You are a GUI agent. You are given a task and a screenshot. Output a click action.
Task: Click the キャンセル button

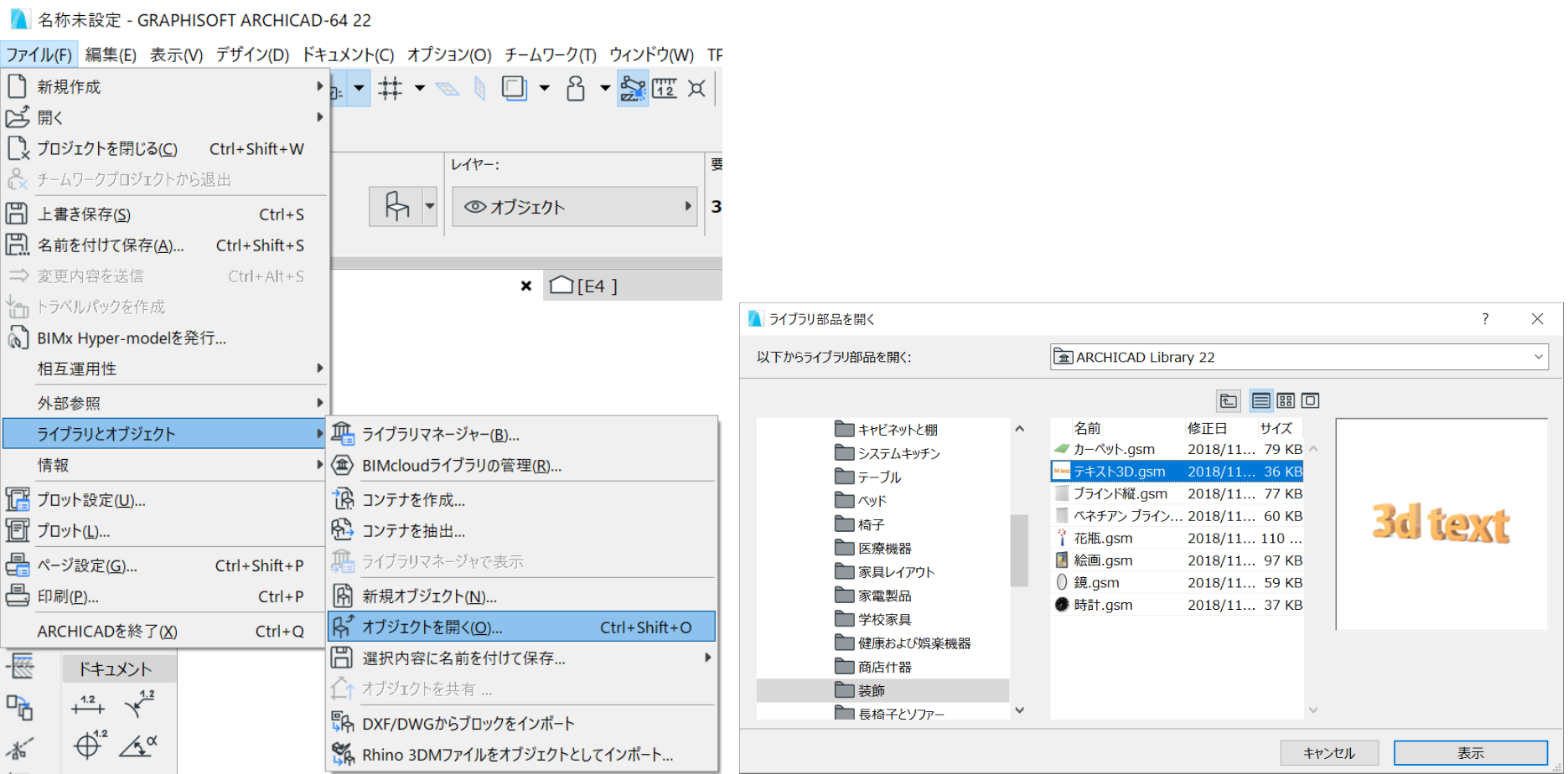pyautogui.click(x=1329, y=753)
